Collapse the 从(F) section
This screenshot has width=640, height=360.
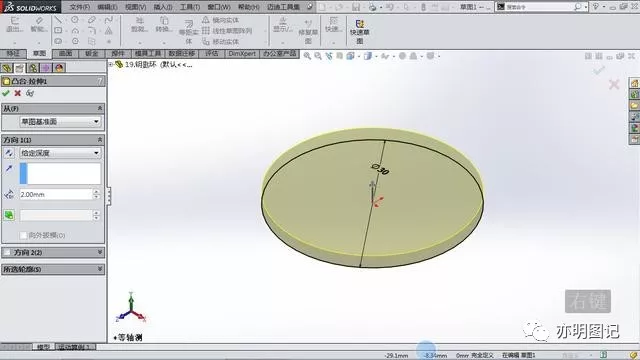[100, 108]
